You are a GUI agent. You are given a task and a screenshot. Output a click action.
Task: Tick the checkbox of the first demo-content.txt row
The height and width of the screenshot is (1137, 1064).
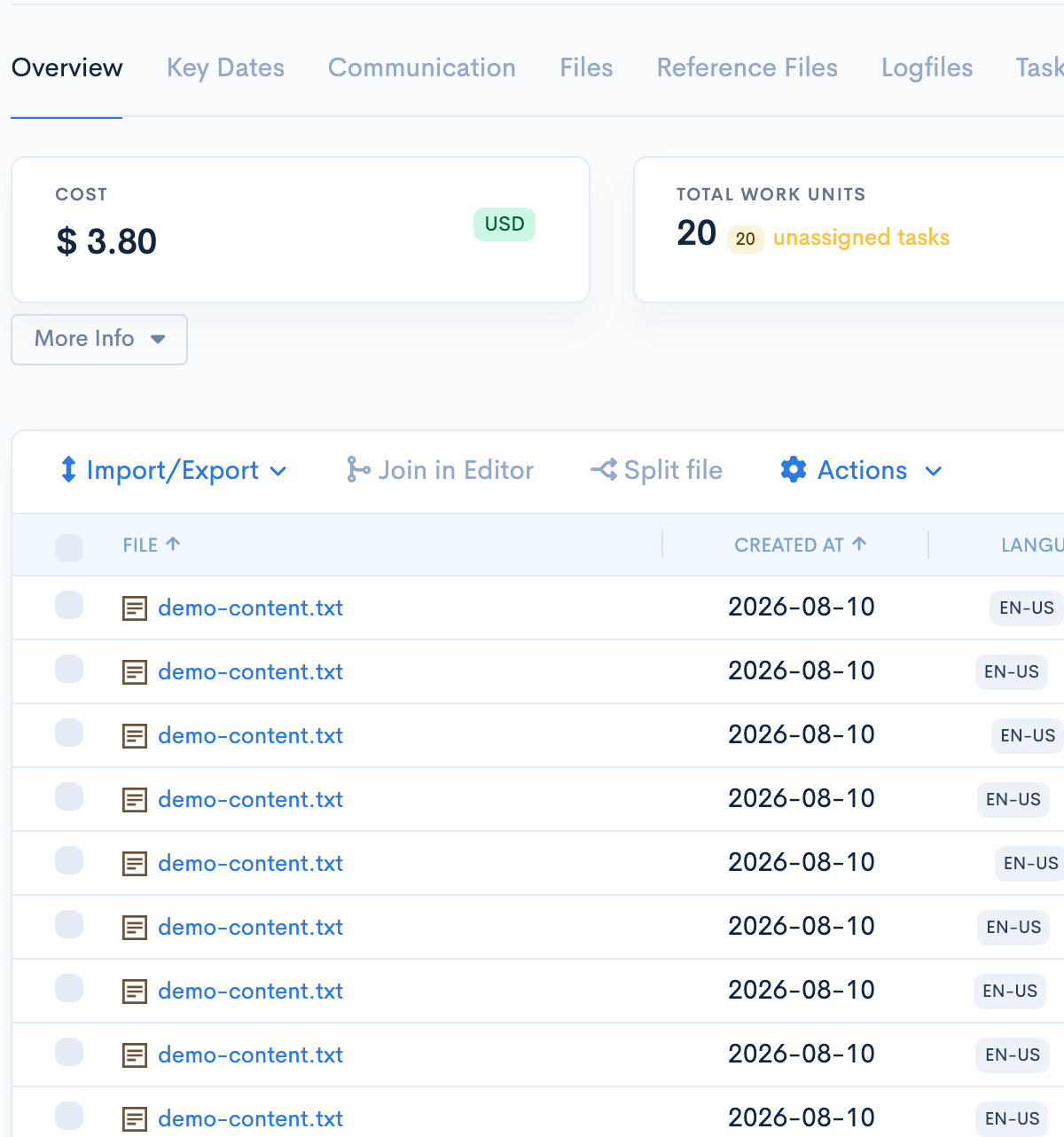[69, 605]
